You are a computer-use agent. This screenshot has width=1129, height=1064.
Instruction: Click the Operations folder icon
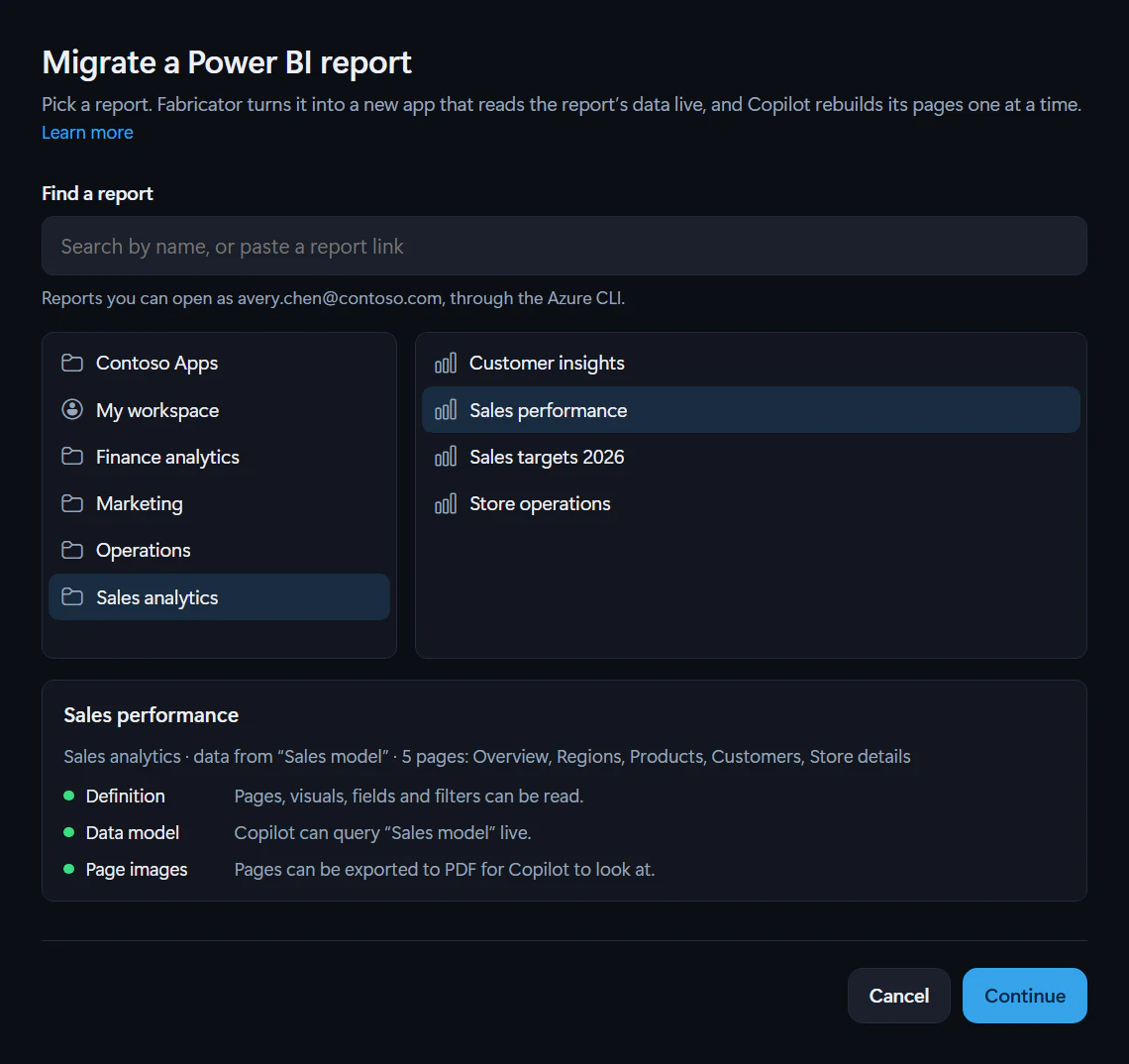[72, 551]
